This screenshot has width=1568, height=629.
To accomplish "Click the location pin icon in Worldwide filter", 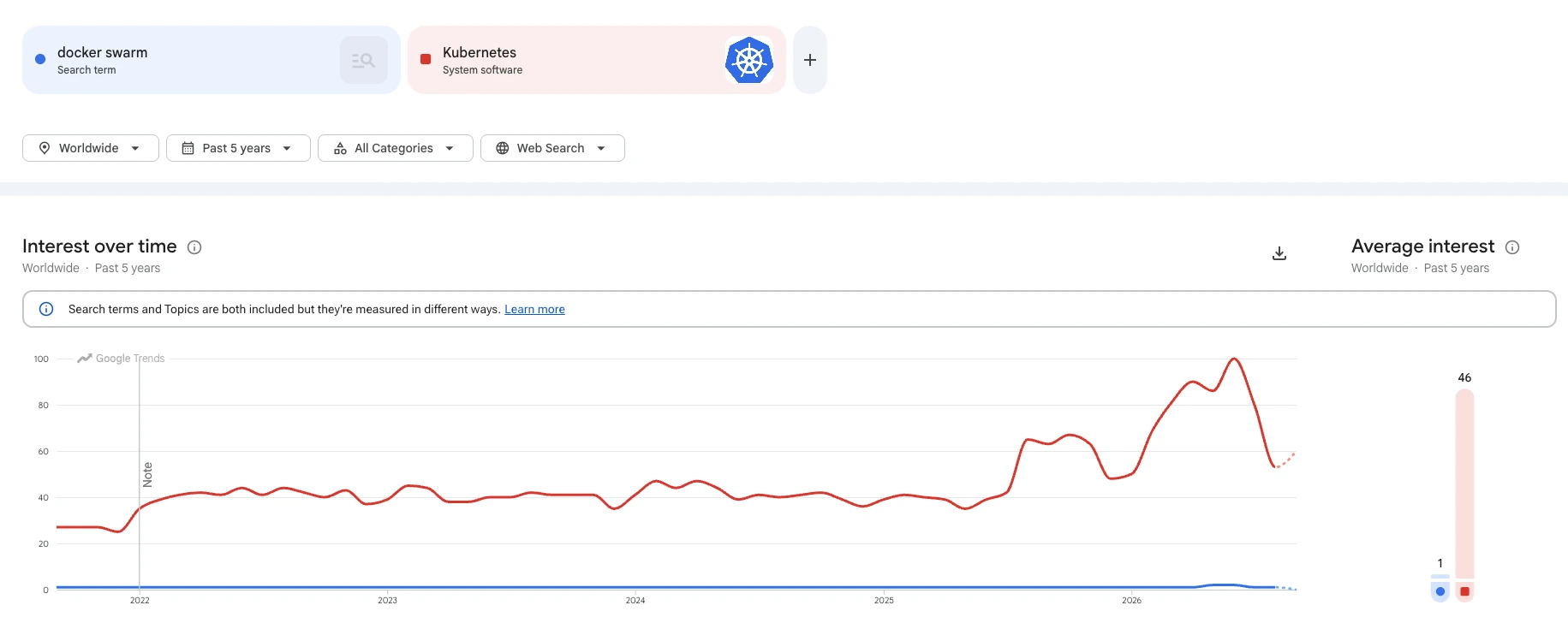I will [x=45, y=148].
